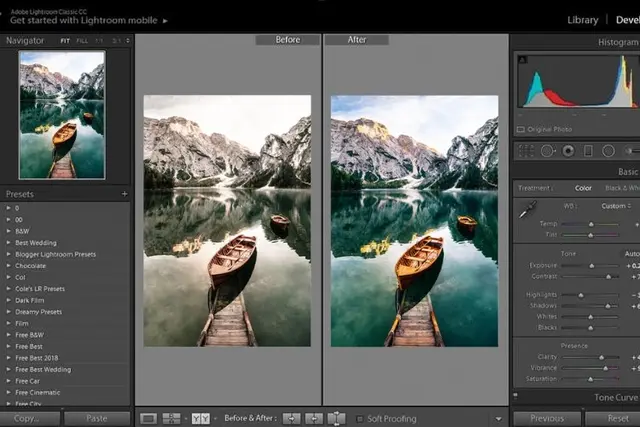The image size is (640, 427).
Task: Select the Spot Removal tool
Action: click(548, 151)
